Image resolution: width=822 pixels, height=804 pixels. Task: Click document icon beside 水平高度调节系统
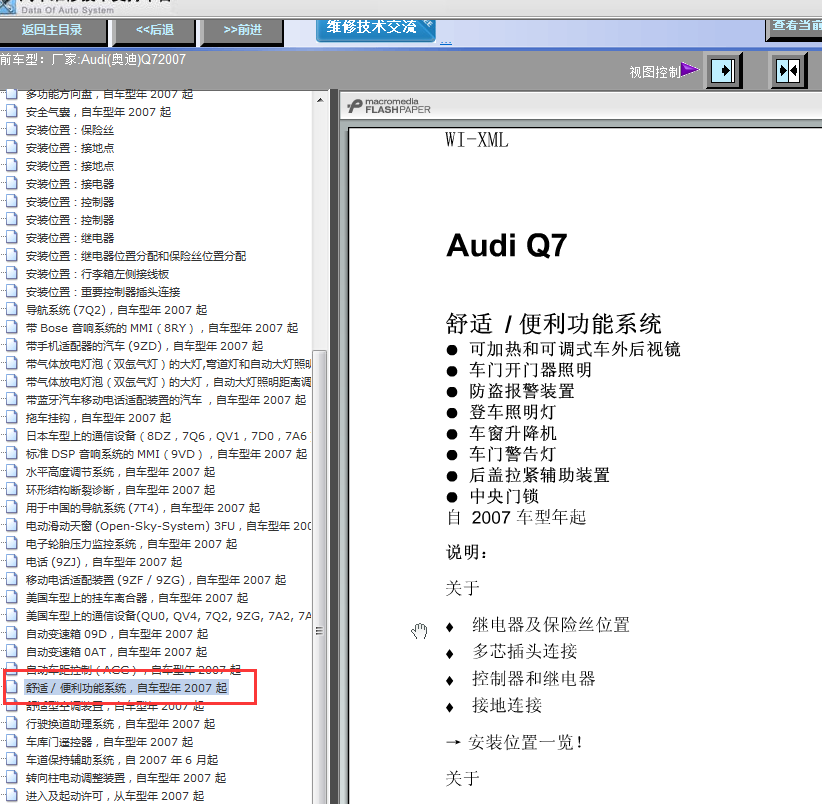pos(12,471)
